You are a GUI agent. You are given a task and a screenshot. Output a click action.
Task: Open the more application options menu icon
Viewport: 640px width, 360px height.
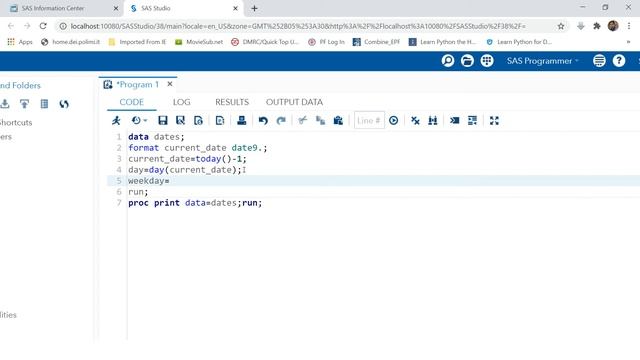pyautogui.click(x=599, y=61)
